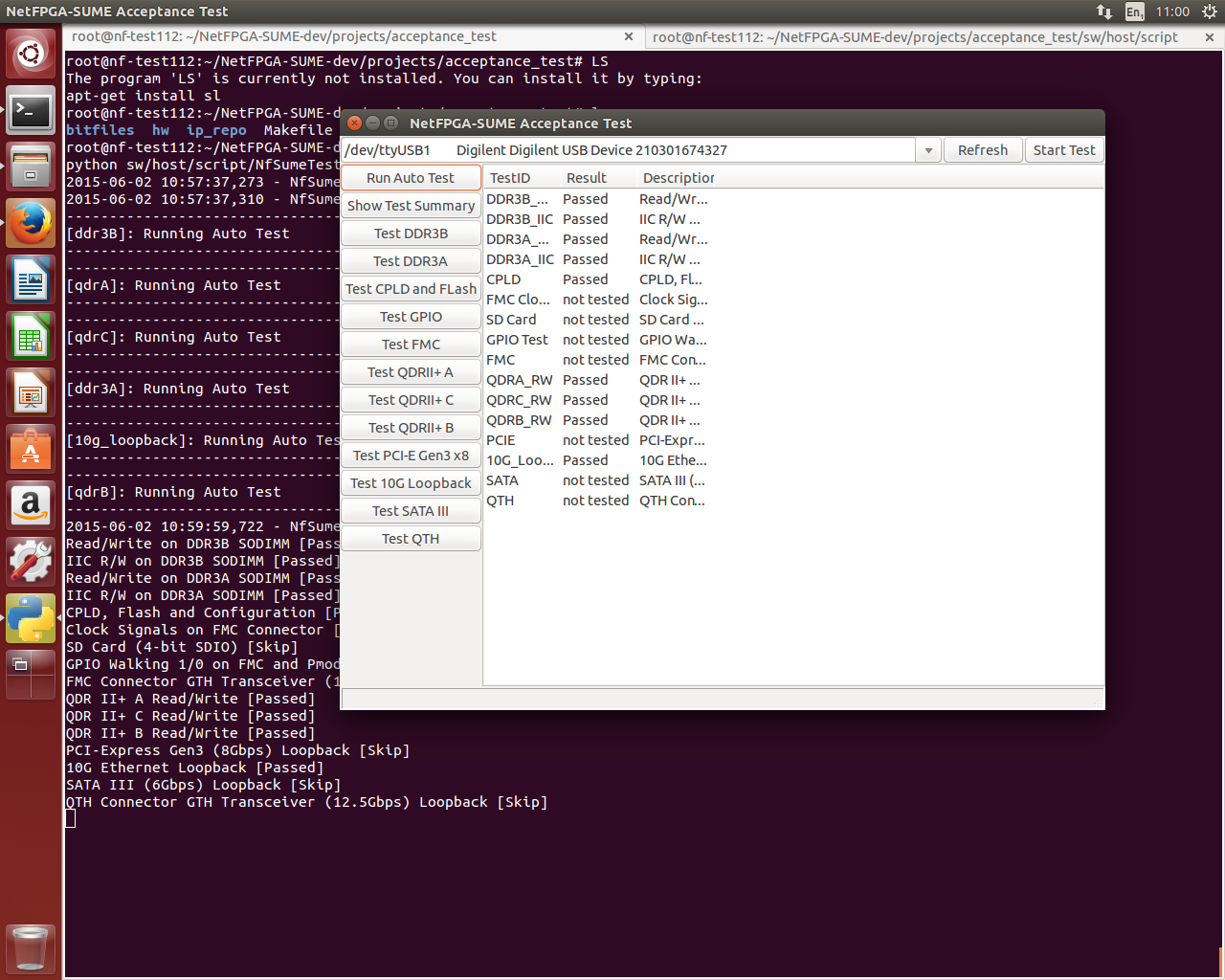1225x980 pixels.
Task: Open LibreOffice Impress presentation icon
Action: (x=31, y=393)
